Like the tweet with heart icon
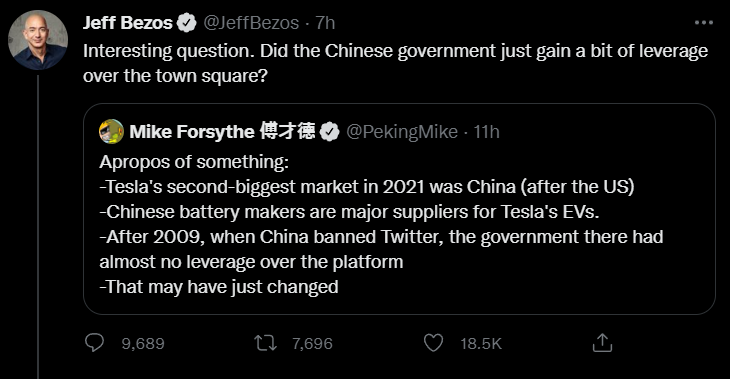The image size is (730, 379). tap(433, 343)
